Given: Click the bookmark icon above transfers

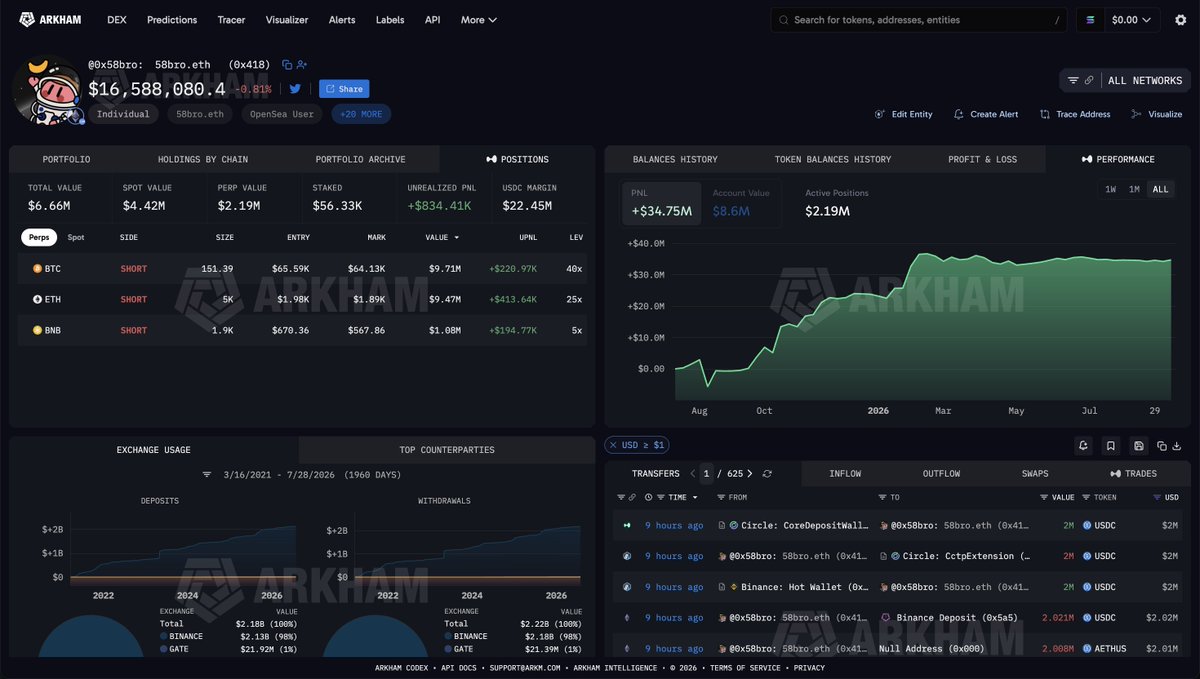Looking at the screenshot, I should point(1110,445).
